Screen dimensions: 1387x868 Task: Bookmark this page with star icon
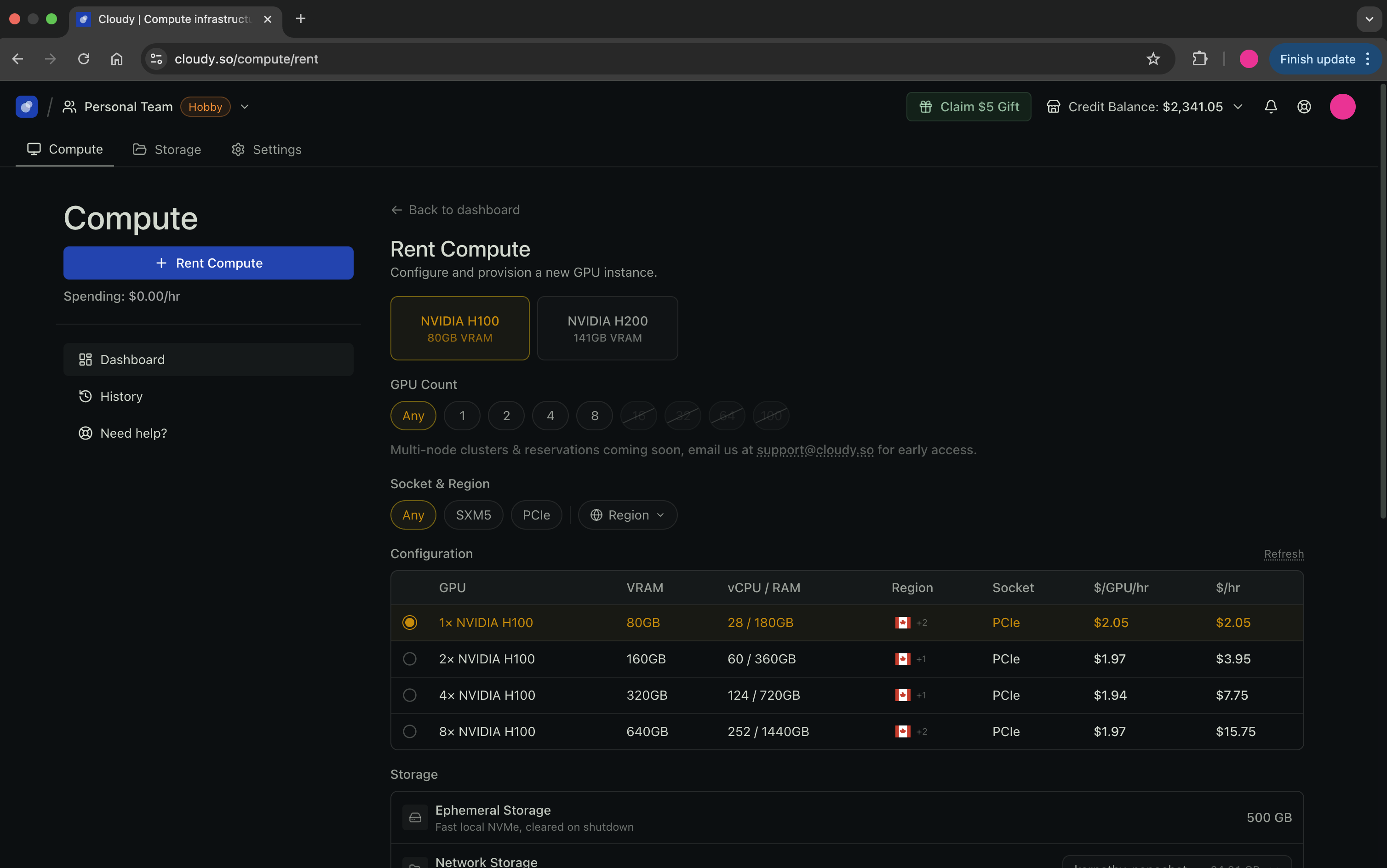pos(1153,59)
